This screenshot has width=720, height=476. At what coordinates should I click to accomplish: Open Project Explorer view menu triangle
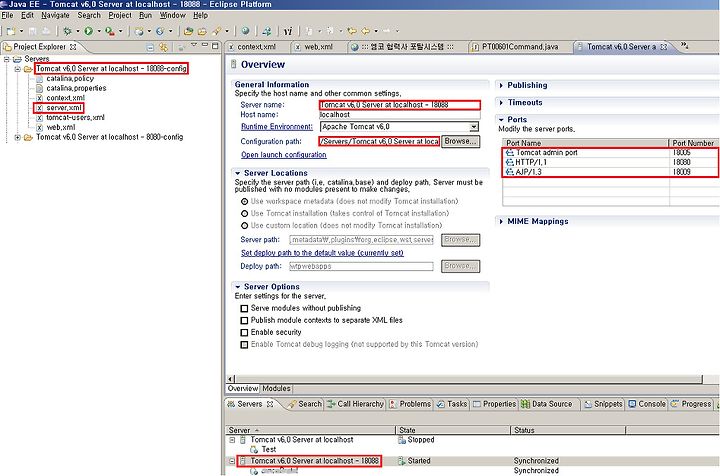194,45
